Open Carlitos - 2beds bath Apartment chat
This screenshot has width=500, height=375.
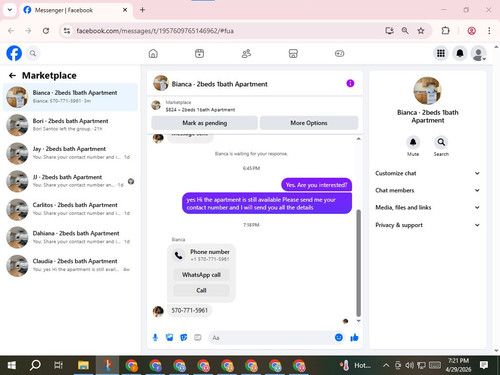[x=70, y=209]
